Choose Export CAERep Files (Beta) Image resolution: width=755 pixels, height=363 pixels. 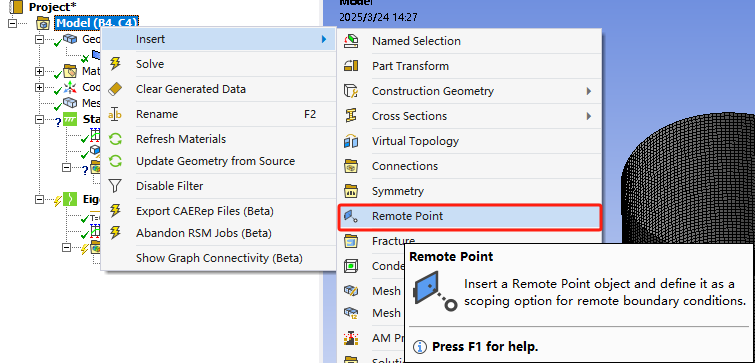coord(219,211)
